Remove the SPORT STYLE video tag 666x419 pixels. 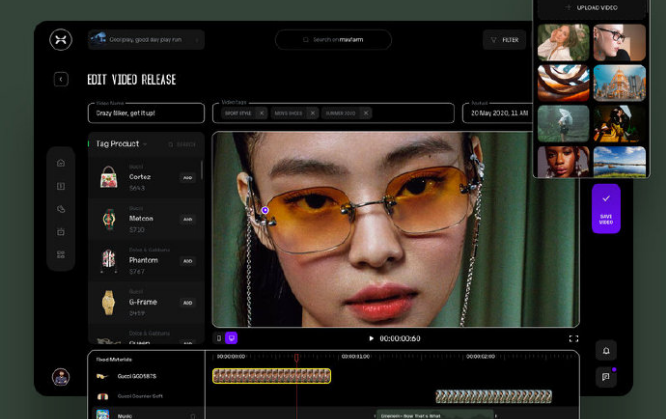(x=262, y=113)
